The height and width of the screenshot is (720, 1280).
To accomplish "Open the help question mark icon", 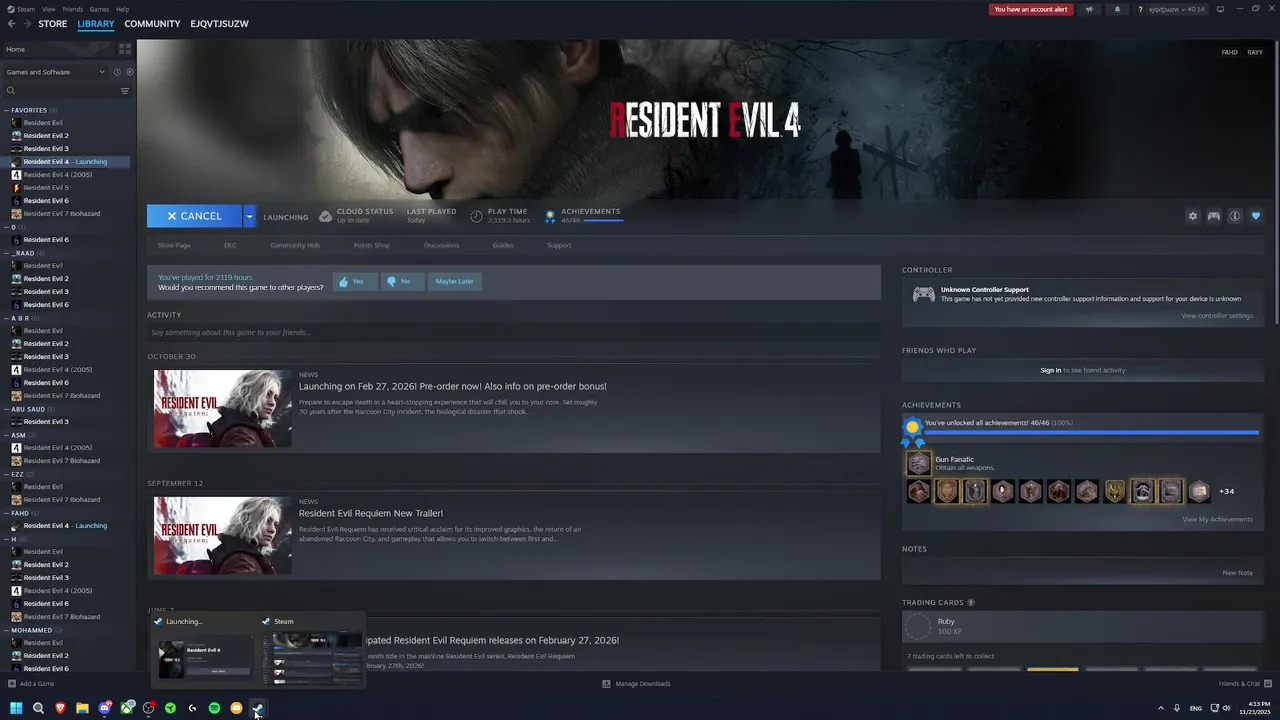I will (1140, 9).
